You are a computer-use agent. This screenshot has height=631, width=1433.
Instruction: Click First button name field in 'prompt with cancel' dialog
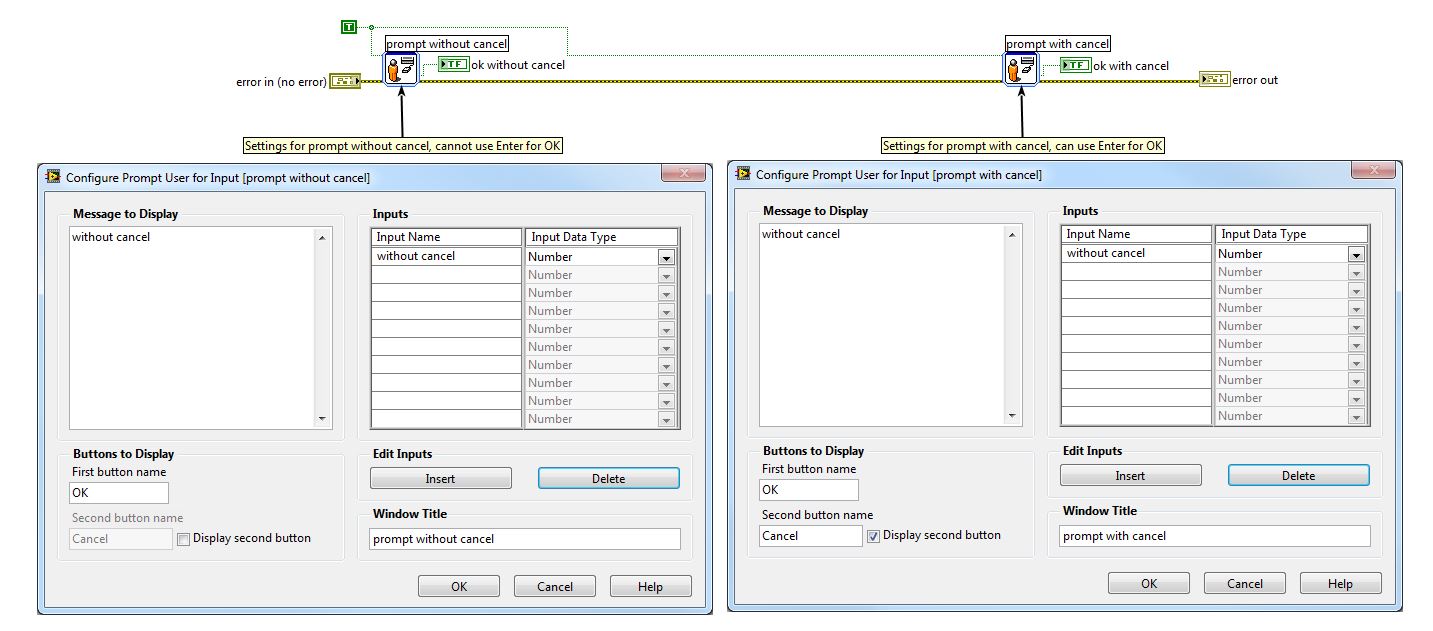point(809,490)
